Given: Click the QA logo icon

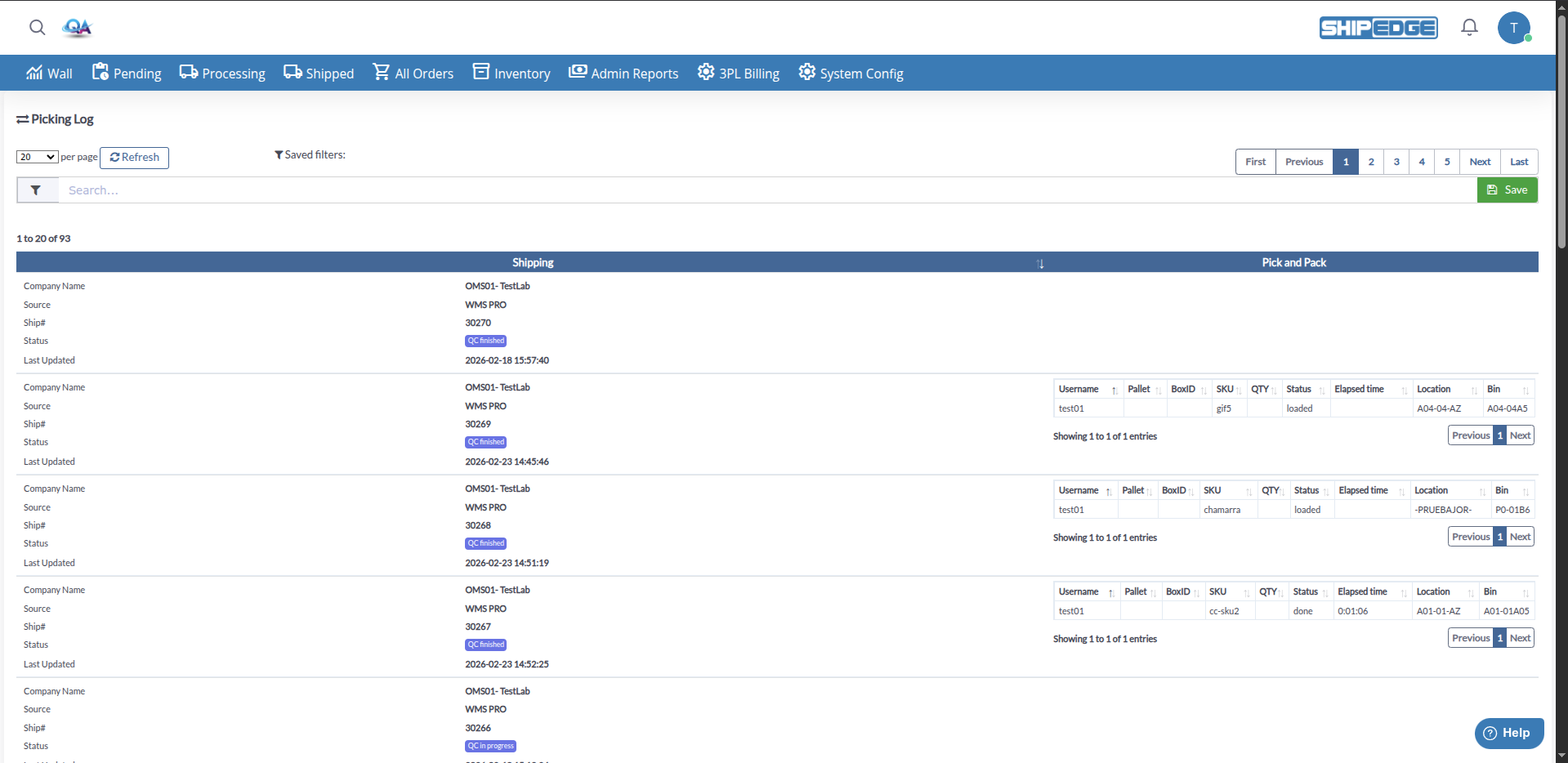Looking at the screenshot, I should pos(77,28).
